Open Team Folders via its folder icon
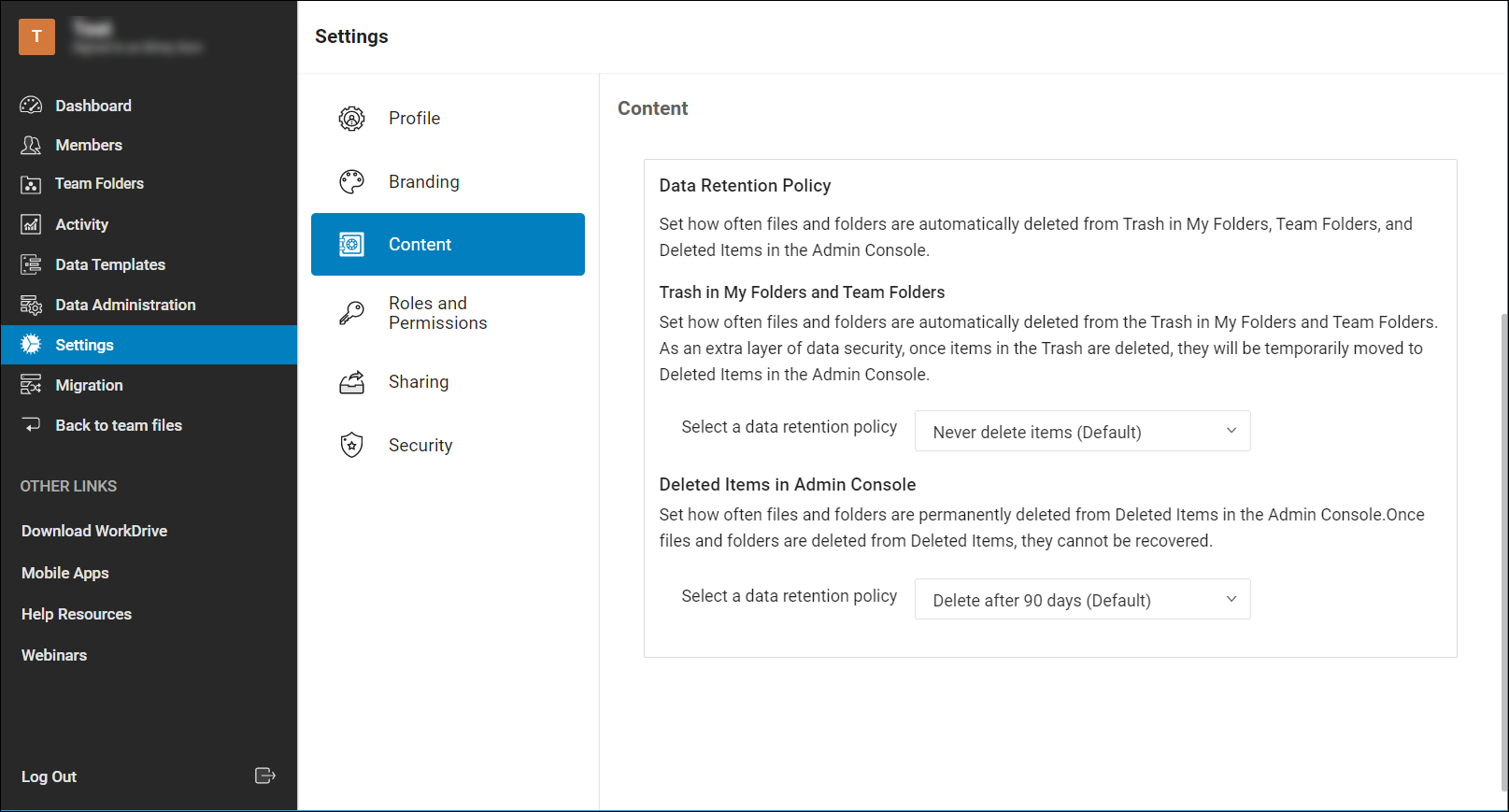This screenshot has height=812, width=1509. 31,184
